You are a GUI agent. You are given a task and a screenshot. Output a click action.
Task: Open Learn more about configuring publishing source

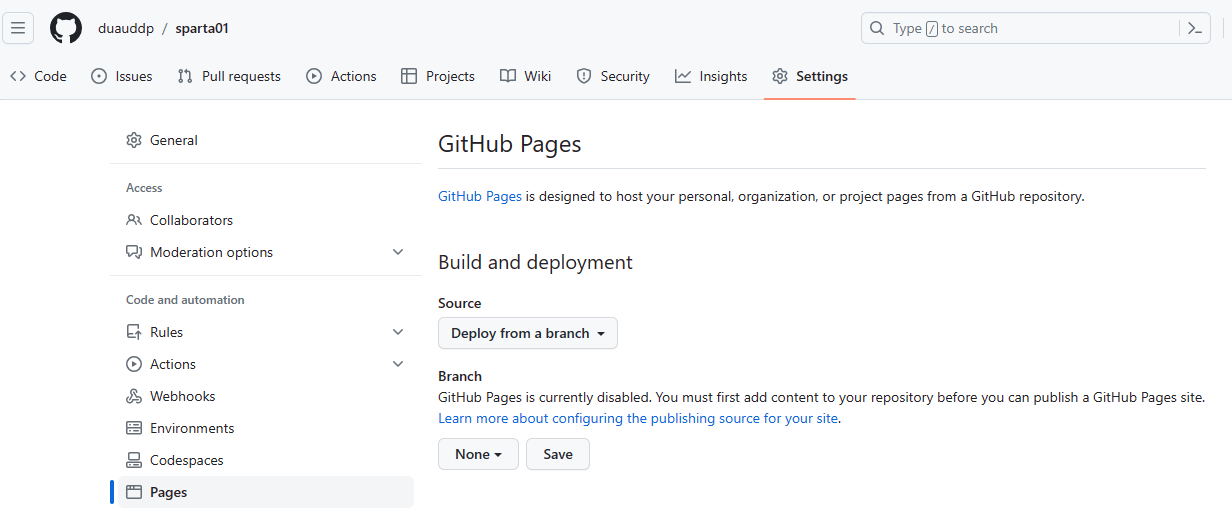click(638, 419)
